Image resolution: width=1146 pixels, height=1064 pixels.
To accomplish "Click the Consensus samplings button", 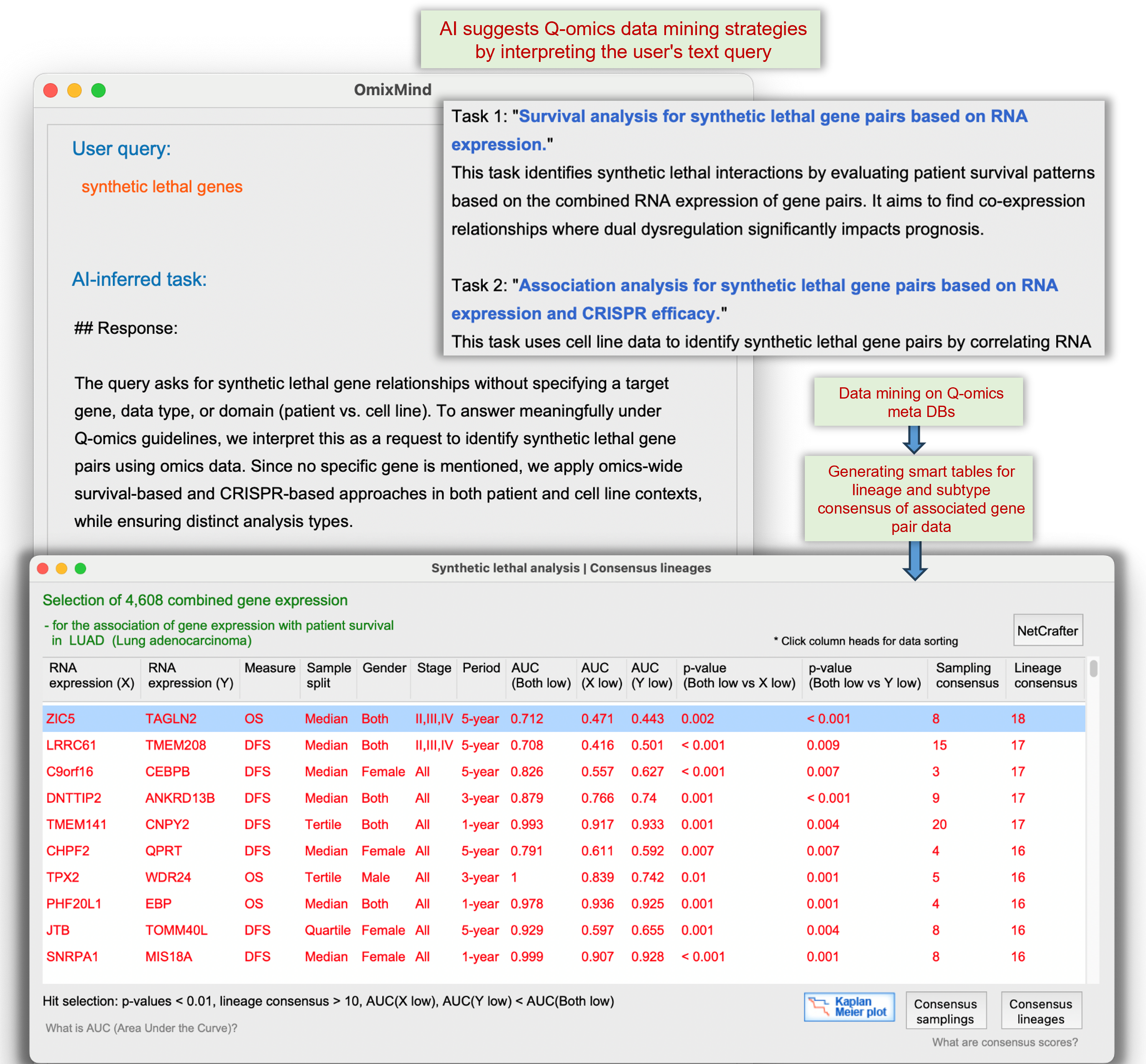I will coord(946,1011).
